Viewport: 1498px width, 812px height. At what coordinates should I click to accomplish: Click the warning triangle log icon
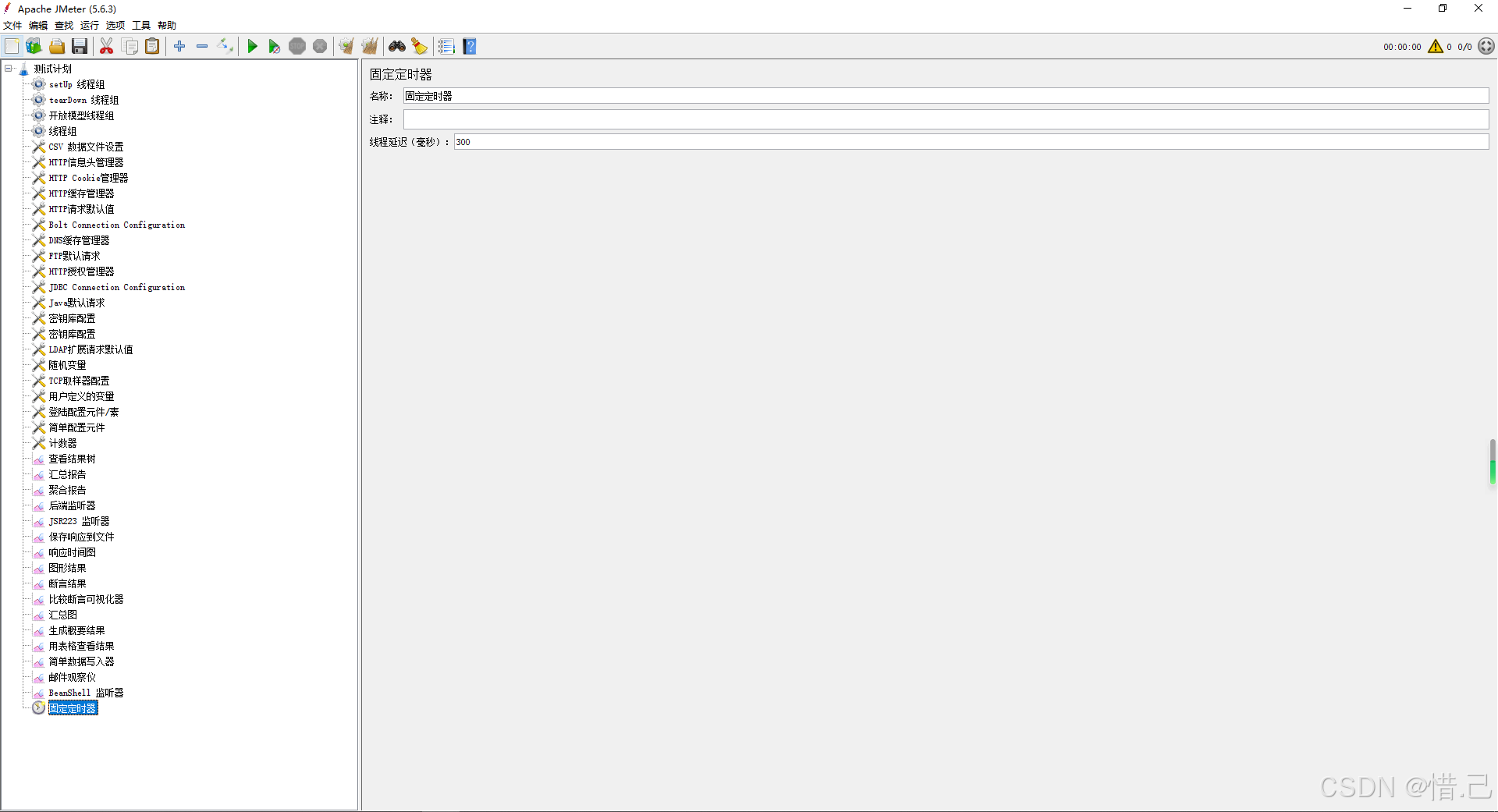coord(1436,47)
